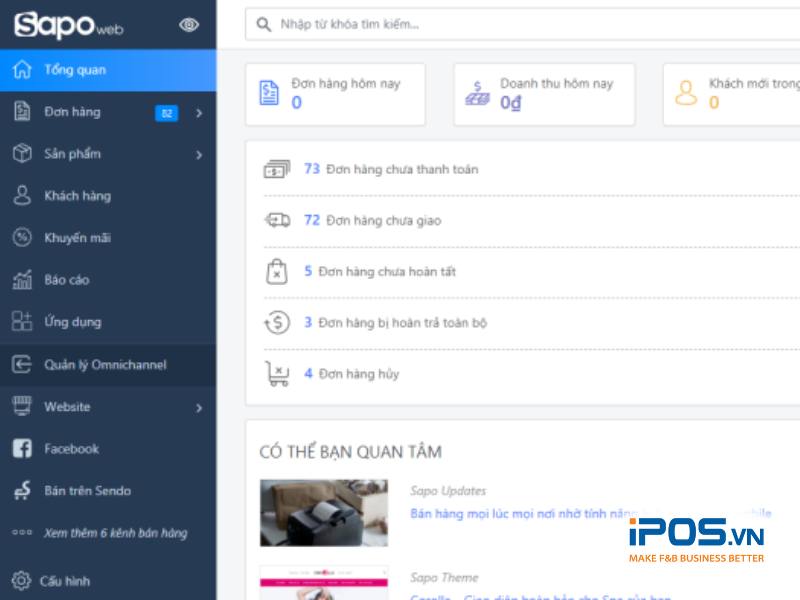The image size is (800, 600).
Task: Click the Sendo sales channel icon
Action: tap(22, 491)
